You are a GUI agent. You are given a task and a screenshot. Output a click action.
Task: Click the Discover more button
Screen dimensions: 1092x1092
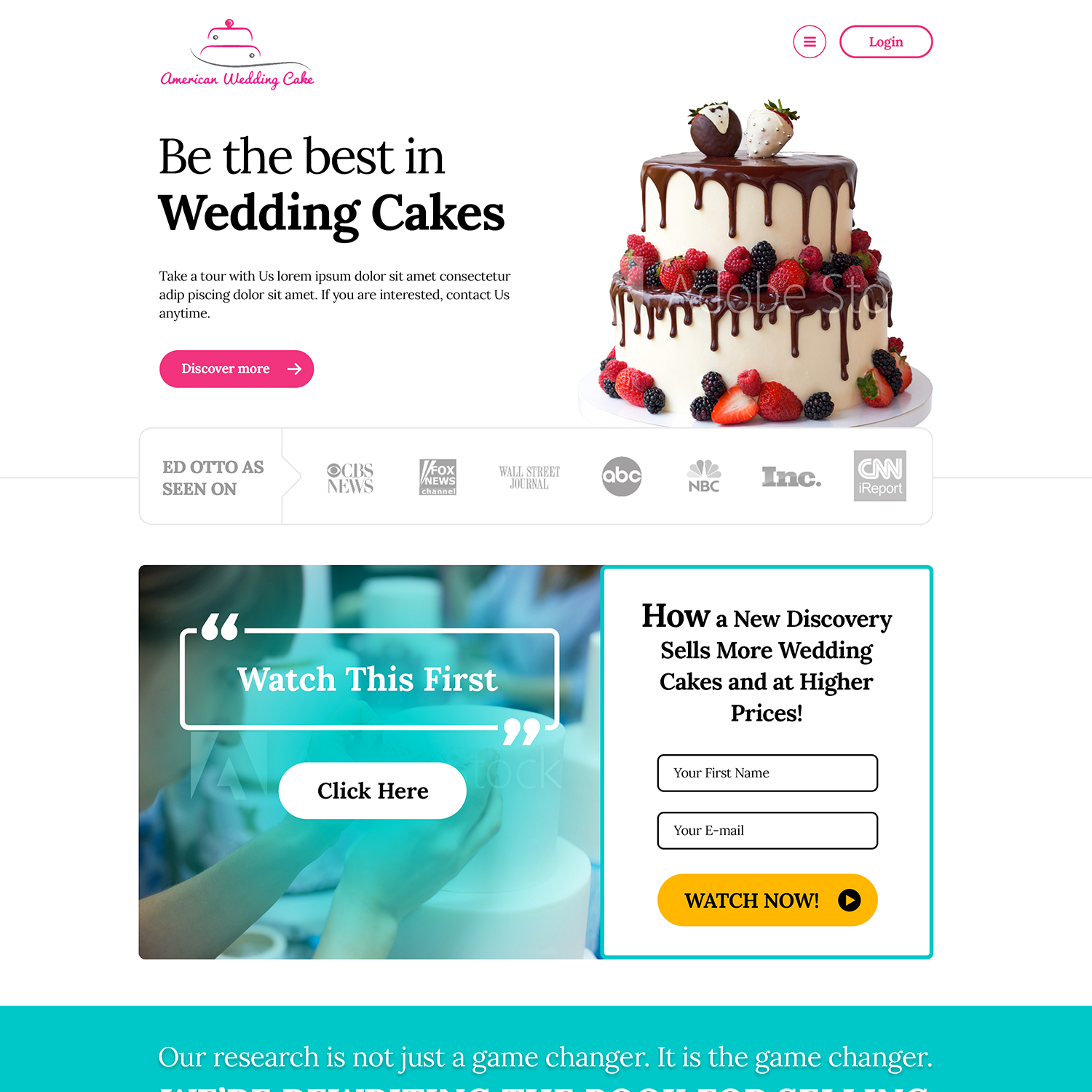pyautogui.click(x=237, y=369)
